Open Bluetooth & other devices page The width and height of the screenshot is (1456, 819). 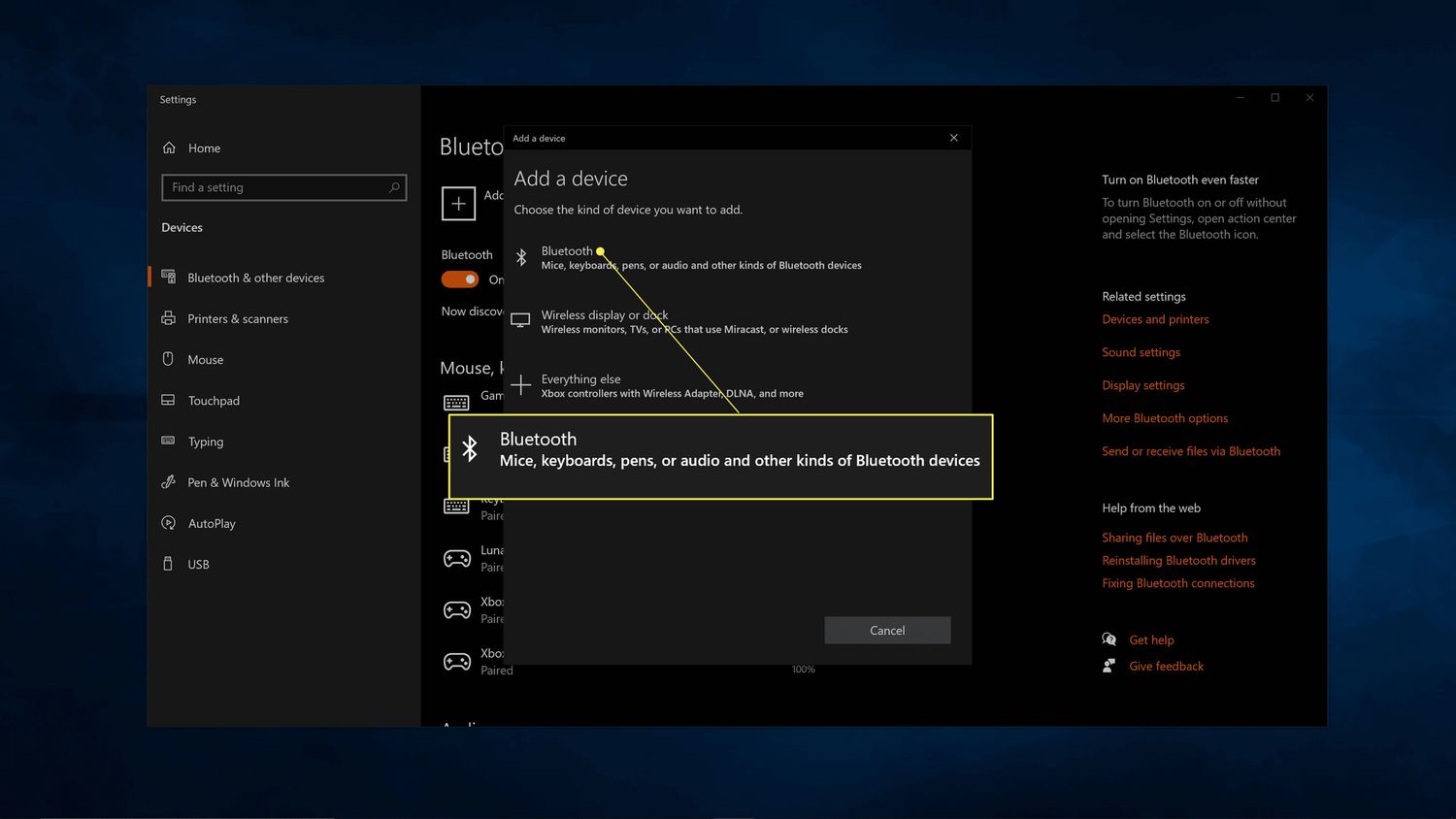[255, 278]
